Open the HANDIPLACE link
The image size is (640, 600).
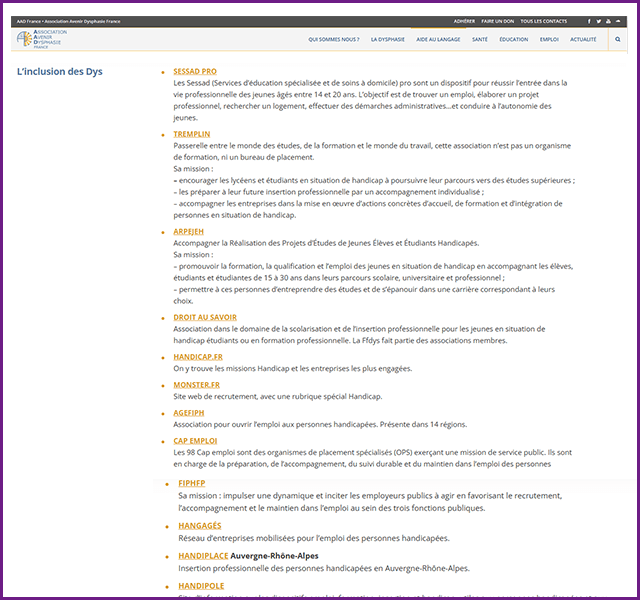point(203,556)
